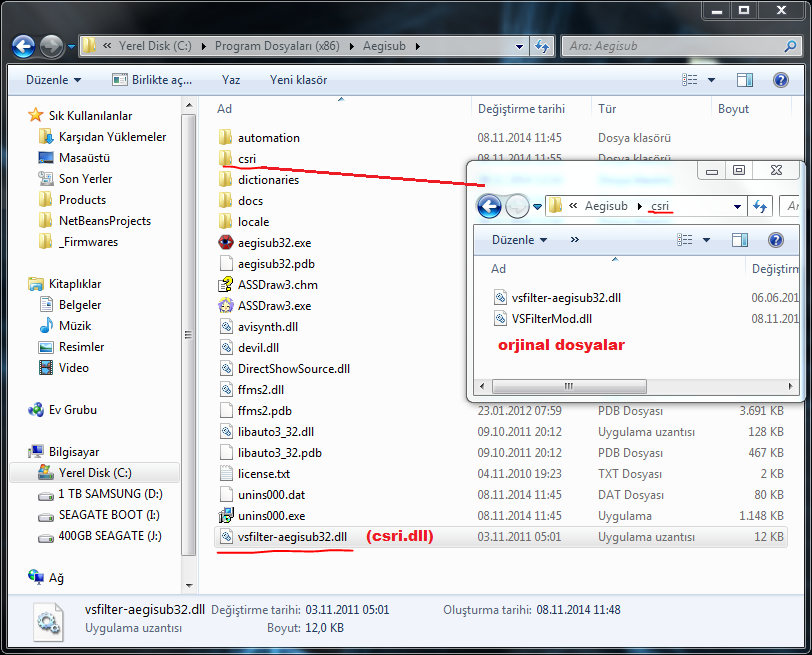
Task: Open the csri folder in file list
Action: point(246,159)
